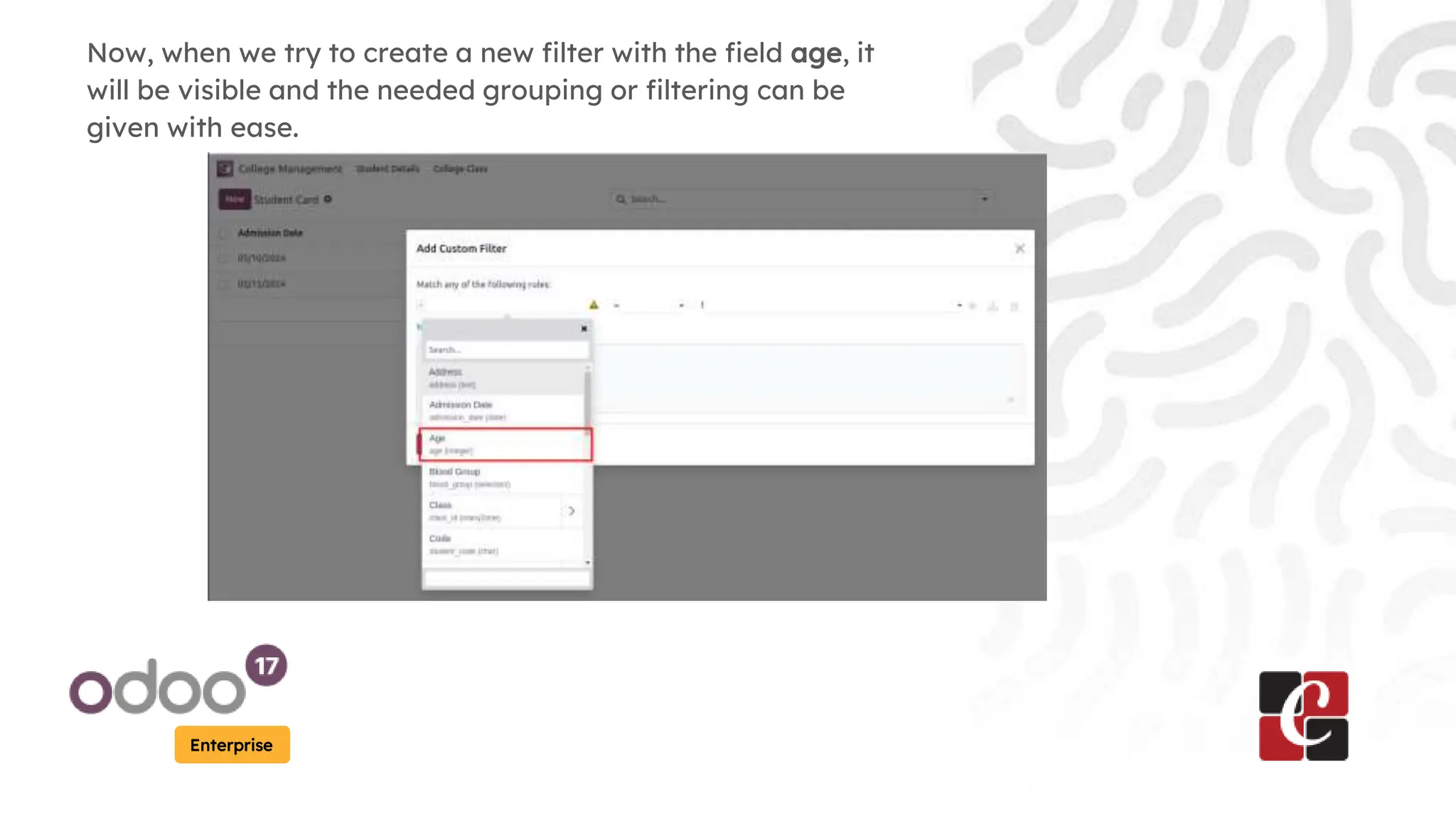Check the first record row checkbox
The width and height of the screenshot is (1456, 819).
coord(223,258)
